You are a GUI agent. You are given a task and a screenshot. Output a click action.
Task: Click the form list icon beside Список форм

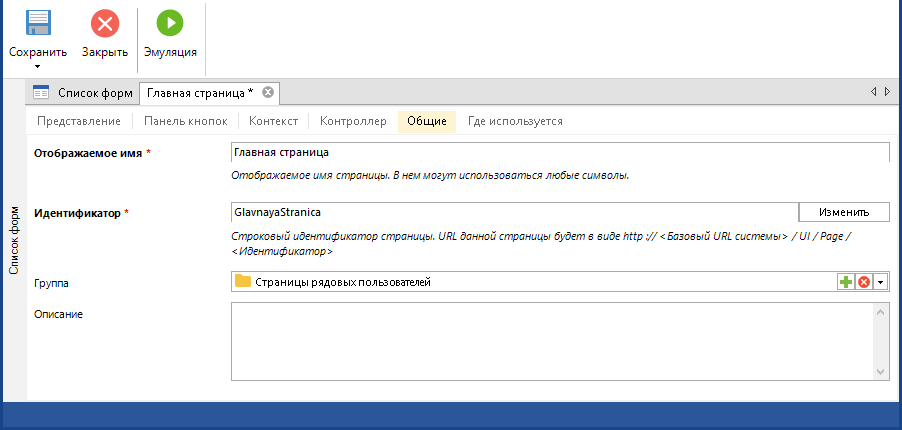pos(41,93)
